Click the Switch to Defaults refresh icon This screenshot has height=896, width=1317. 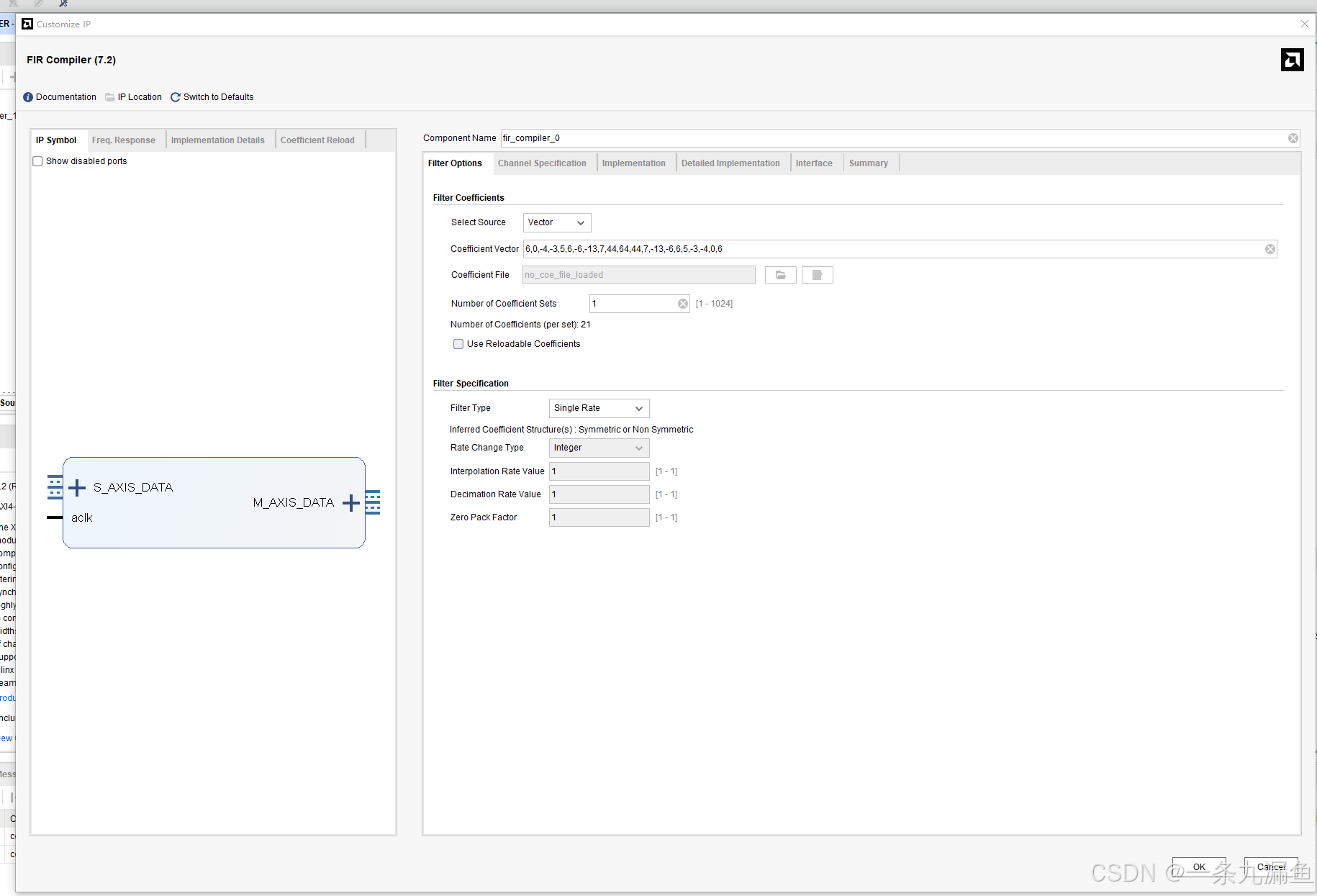(x=176, y=97)
